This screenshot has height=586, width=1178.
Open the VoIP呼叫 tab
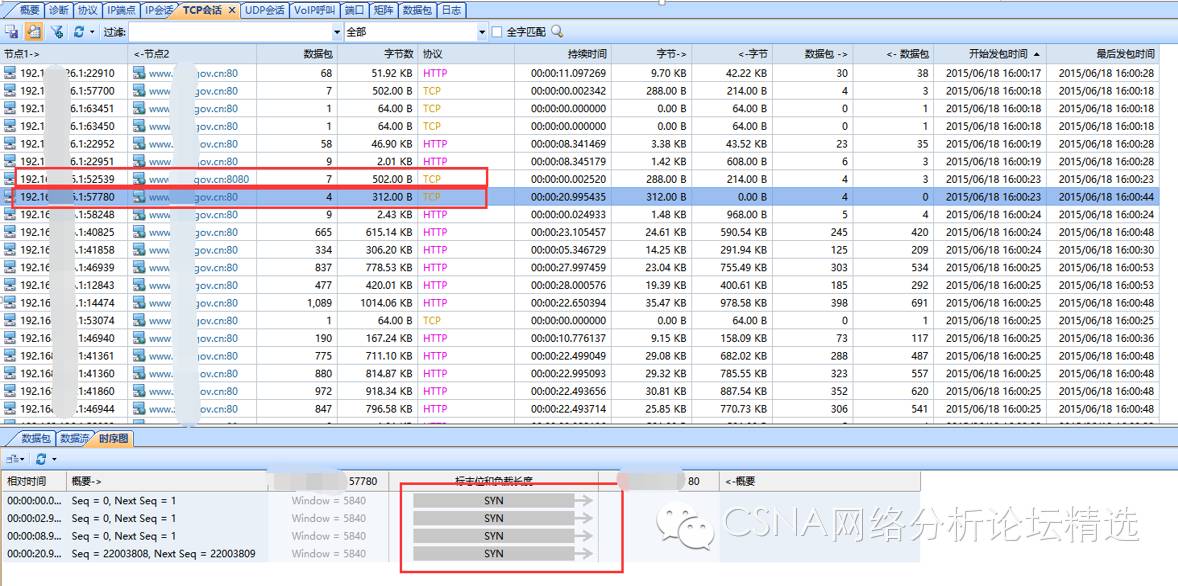click(x=315, y=11)
